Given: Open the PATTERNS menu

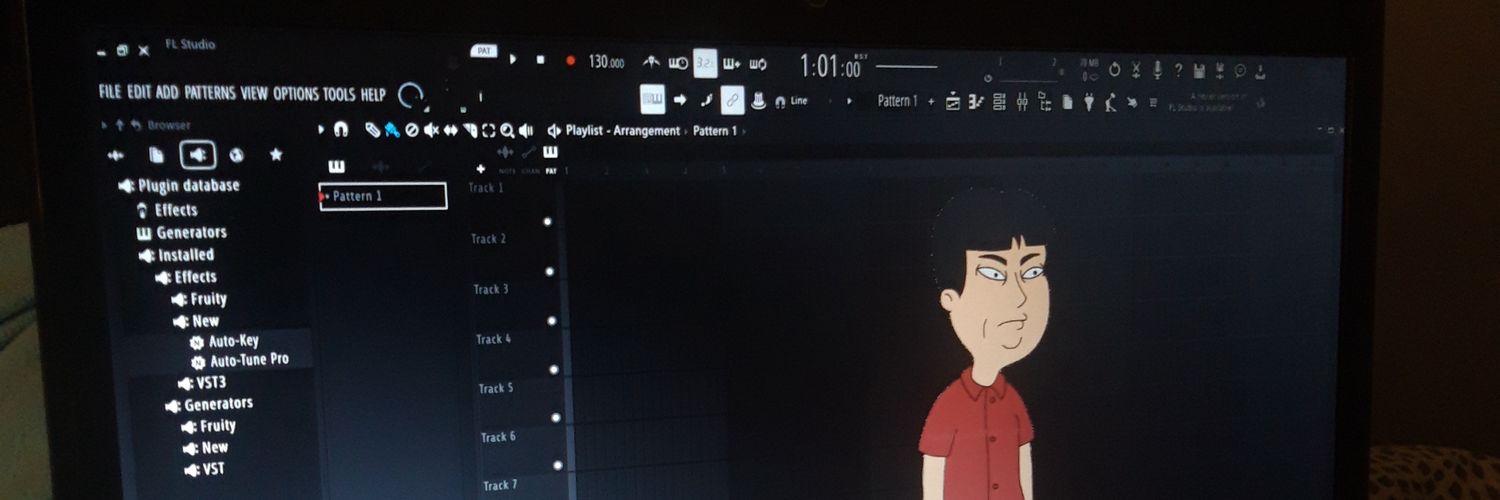Looking at the screenshot, I should (x=210, y=92).
